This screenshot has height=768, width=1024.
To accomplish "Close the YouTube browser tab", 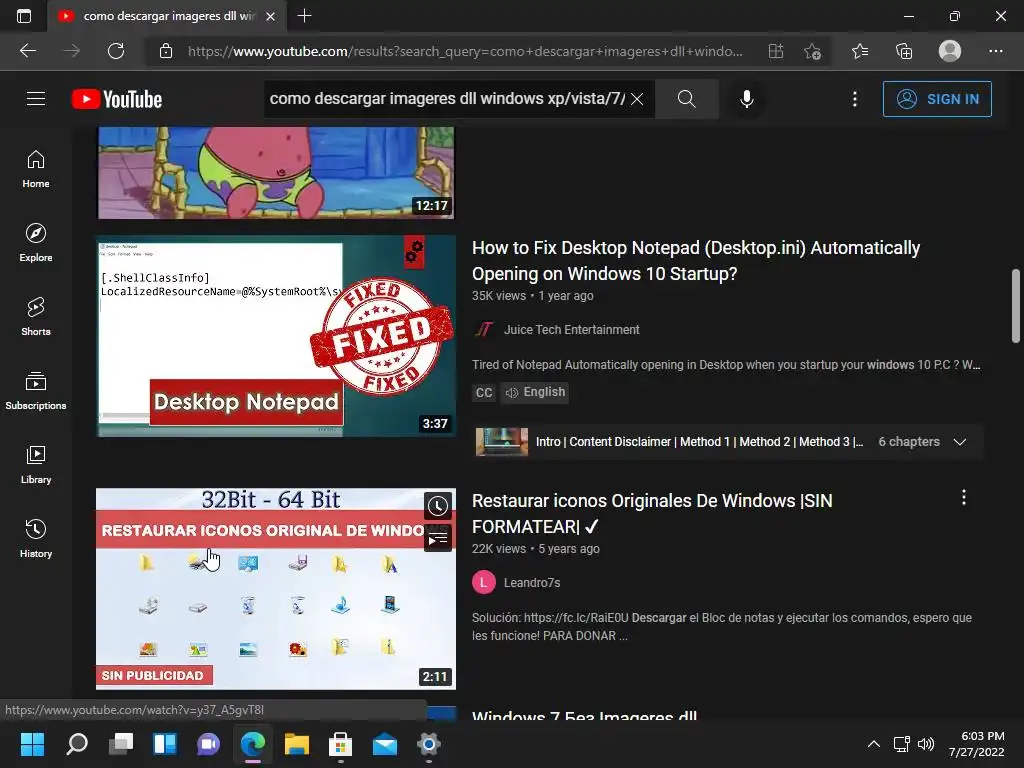I will pos(270,16).
